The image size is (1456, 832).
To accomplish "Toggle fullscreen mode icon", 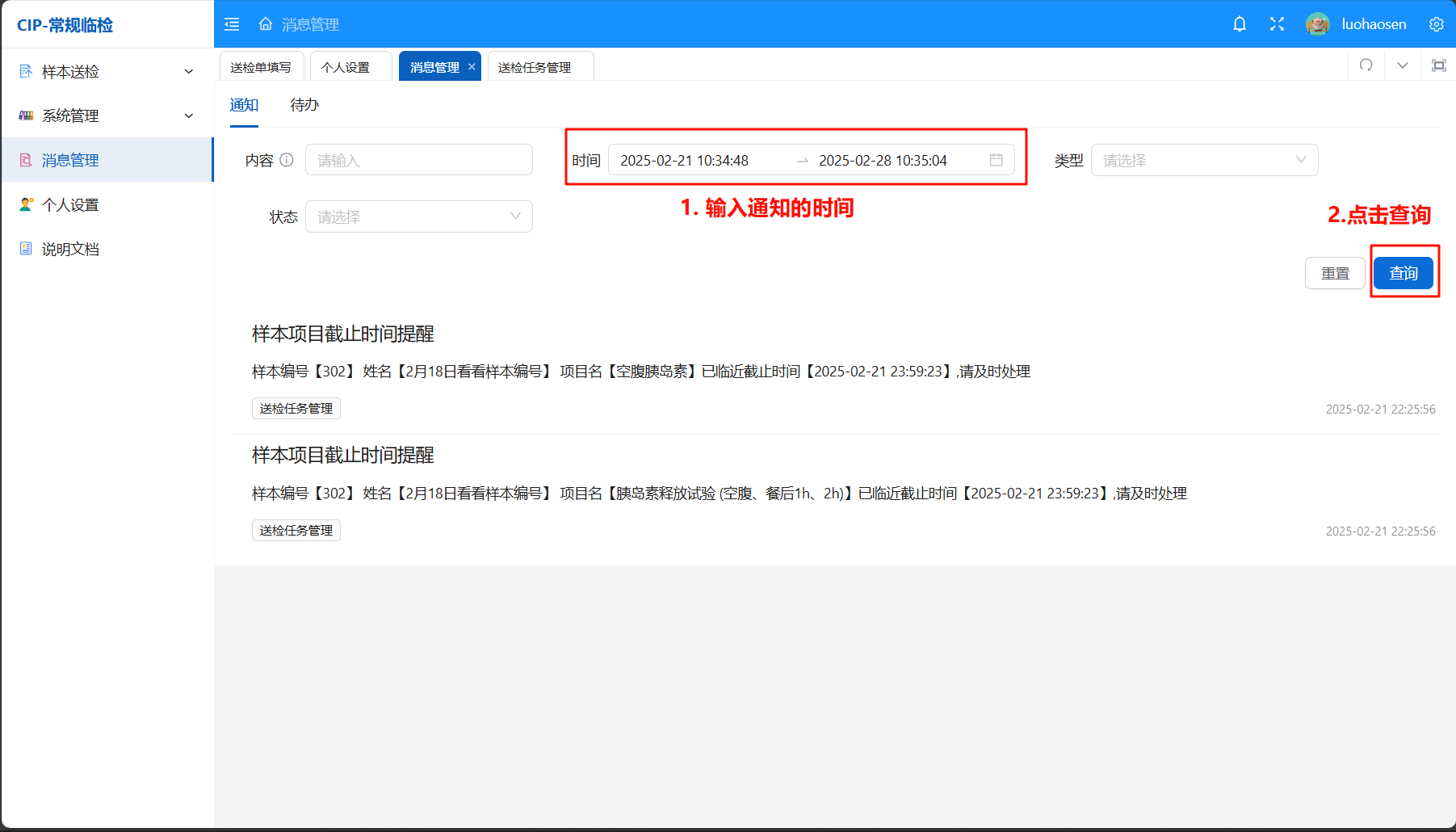I will [1277, 24].
